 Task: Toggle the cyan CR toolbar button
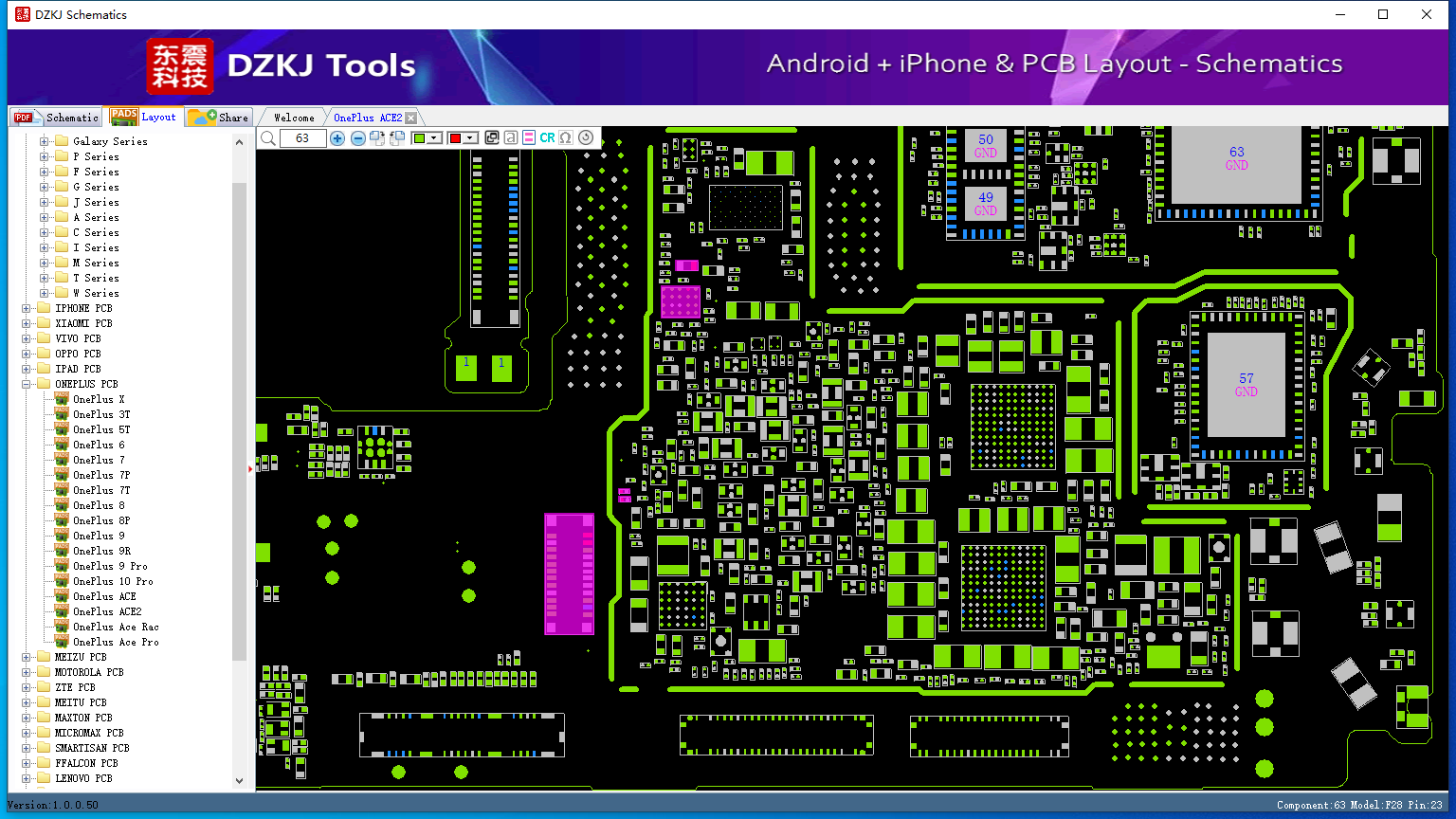547,138
